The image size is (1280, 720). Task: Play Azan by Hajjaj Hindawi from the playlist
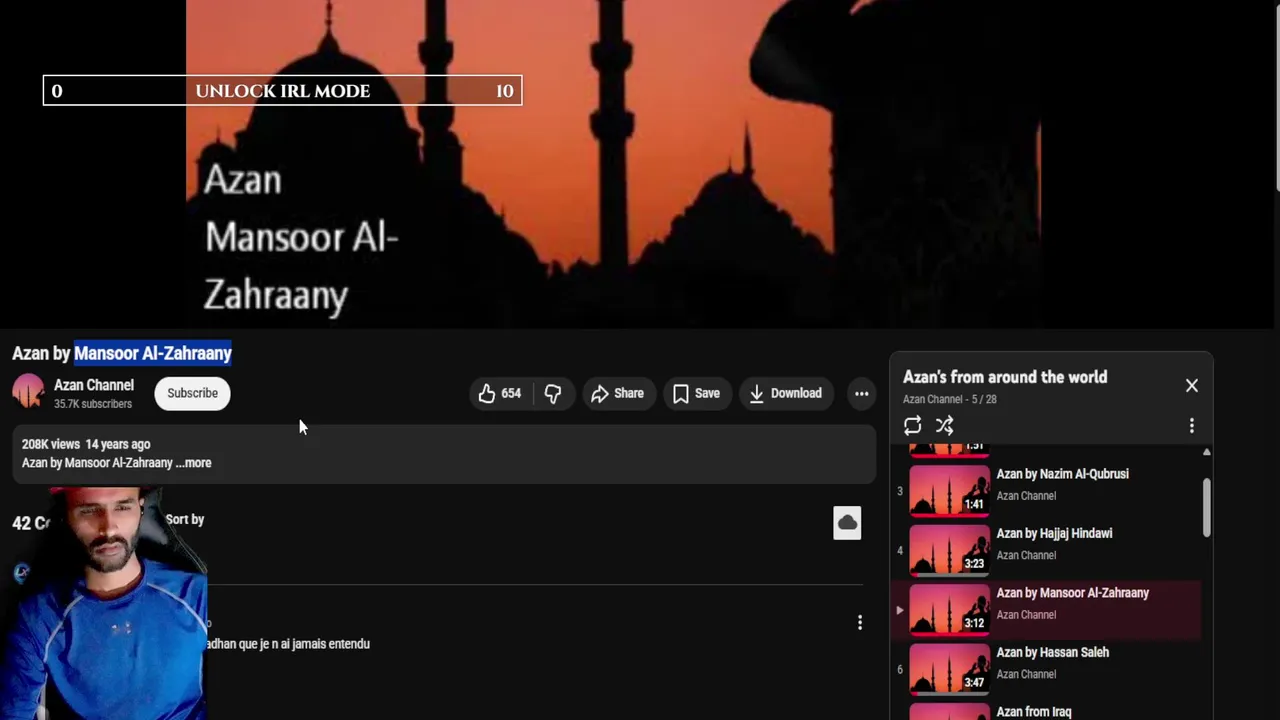tap(1047, 549)
